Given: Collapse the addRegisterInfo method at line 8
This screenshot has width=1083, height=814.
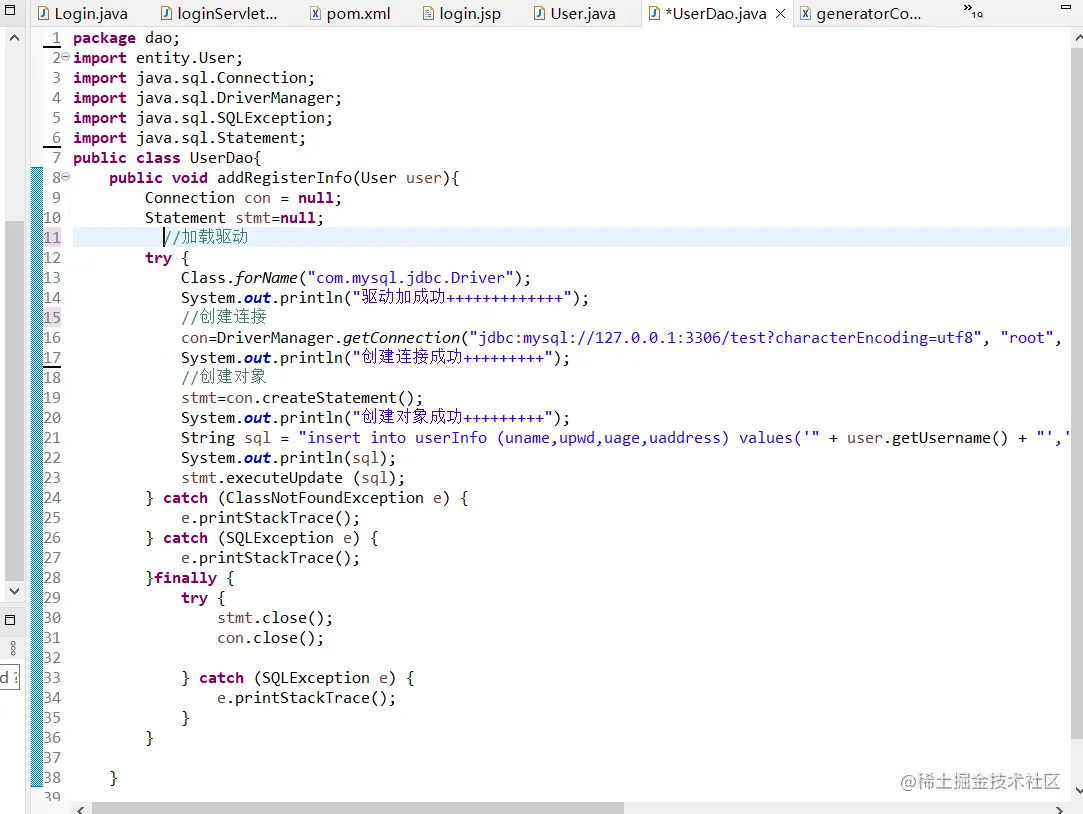Looking at the screenshot, I should pyautogui.click(x=66, y=177).
